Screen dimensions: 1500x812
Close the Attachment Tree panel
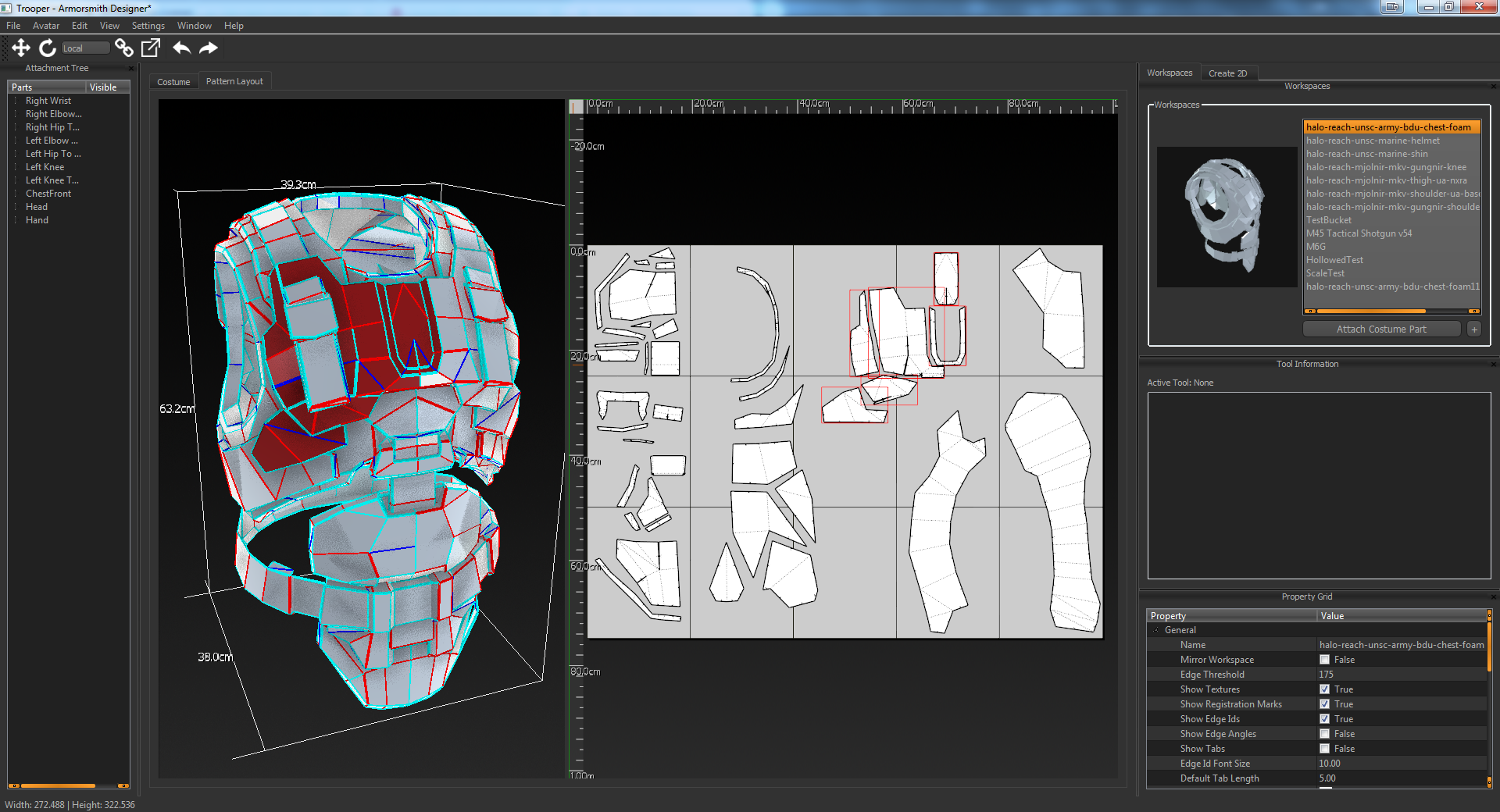(131, 69)
